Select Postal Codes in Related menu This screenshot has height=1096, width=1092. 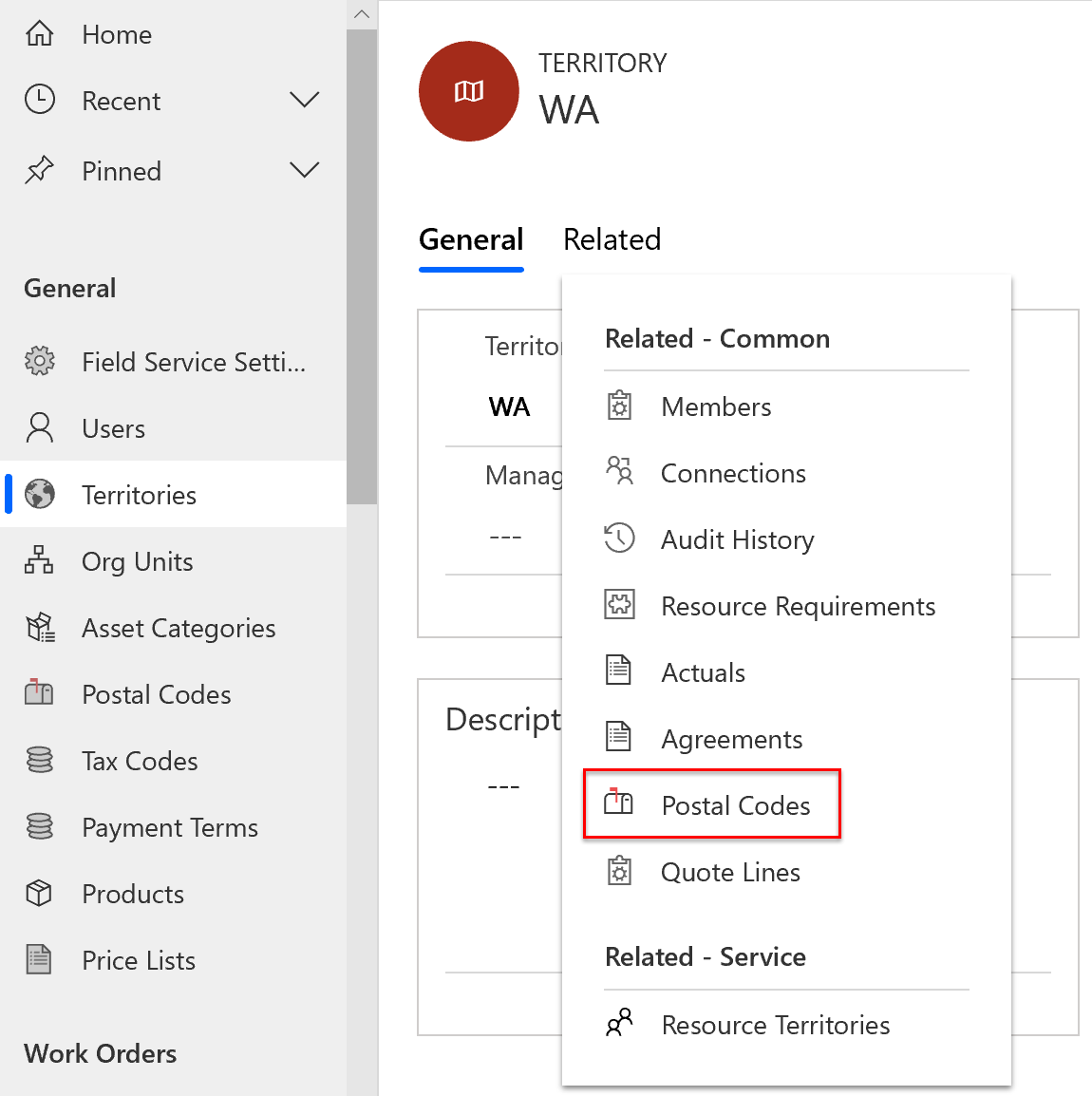pos(735,805)
